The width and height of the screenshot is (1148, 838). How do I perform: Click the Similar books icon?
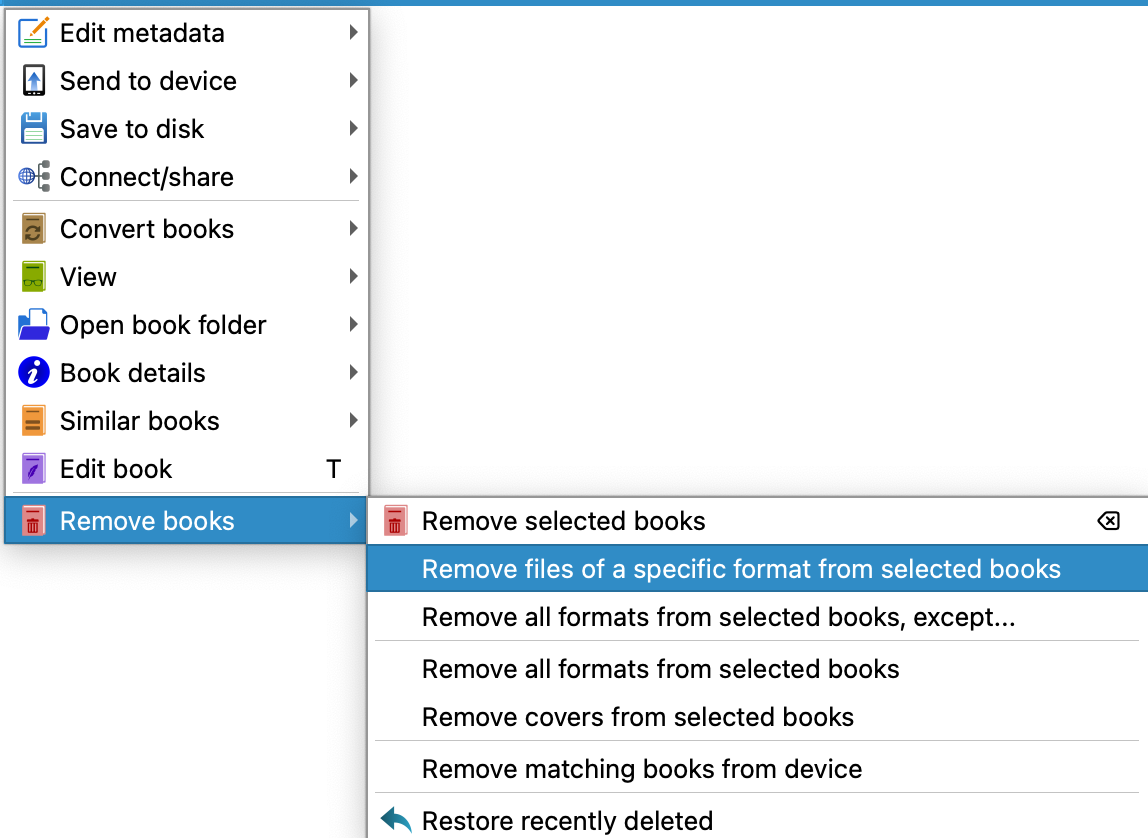(x=32, y=420)
